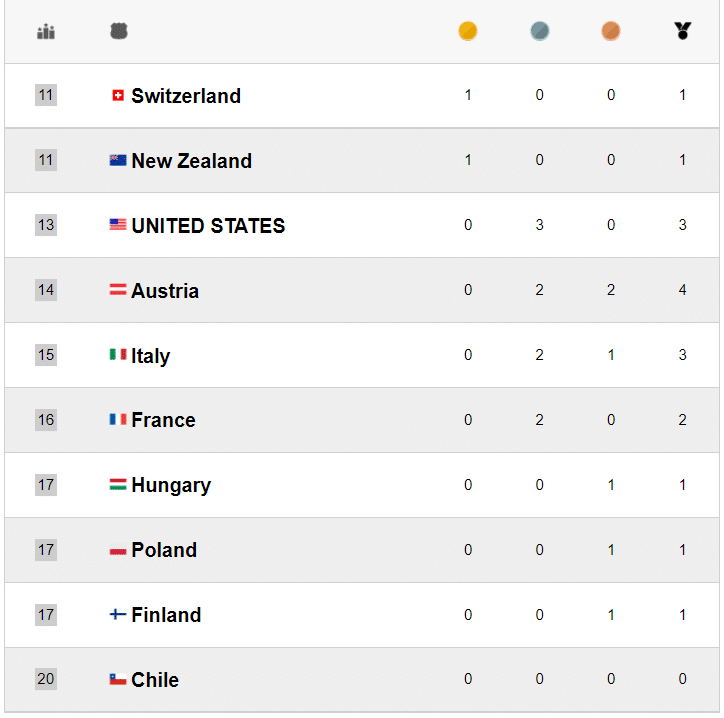The height and width of the screenshot is (718, 724).
Task: Click the country shield header icon
Action: (119, 32)
